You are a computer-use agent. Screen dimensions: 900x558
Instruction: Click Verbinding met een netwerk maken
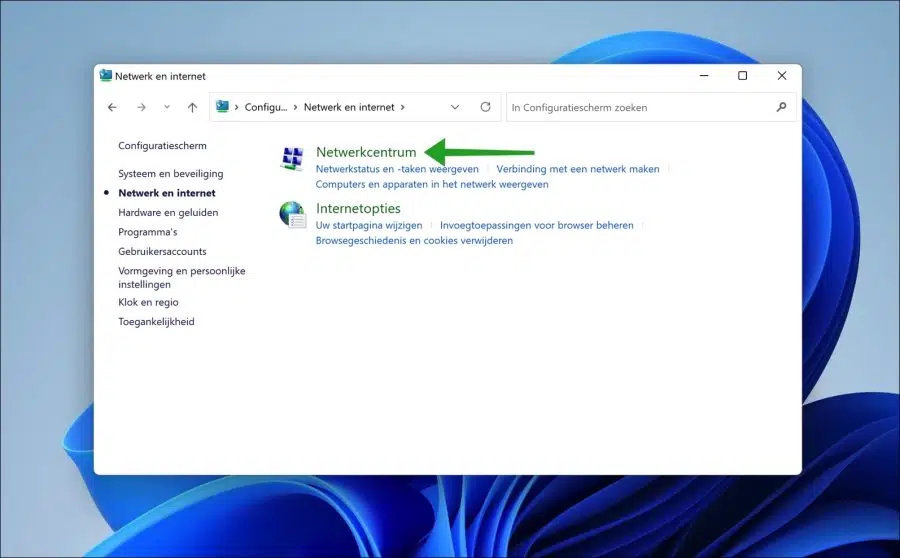click(x=577, y=169)
